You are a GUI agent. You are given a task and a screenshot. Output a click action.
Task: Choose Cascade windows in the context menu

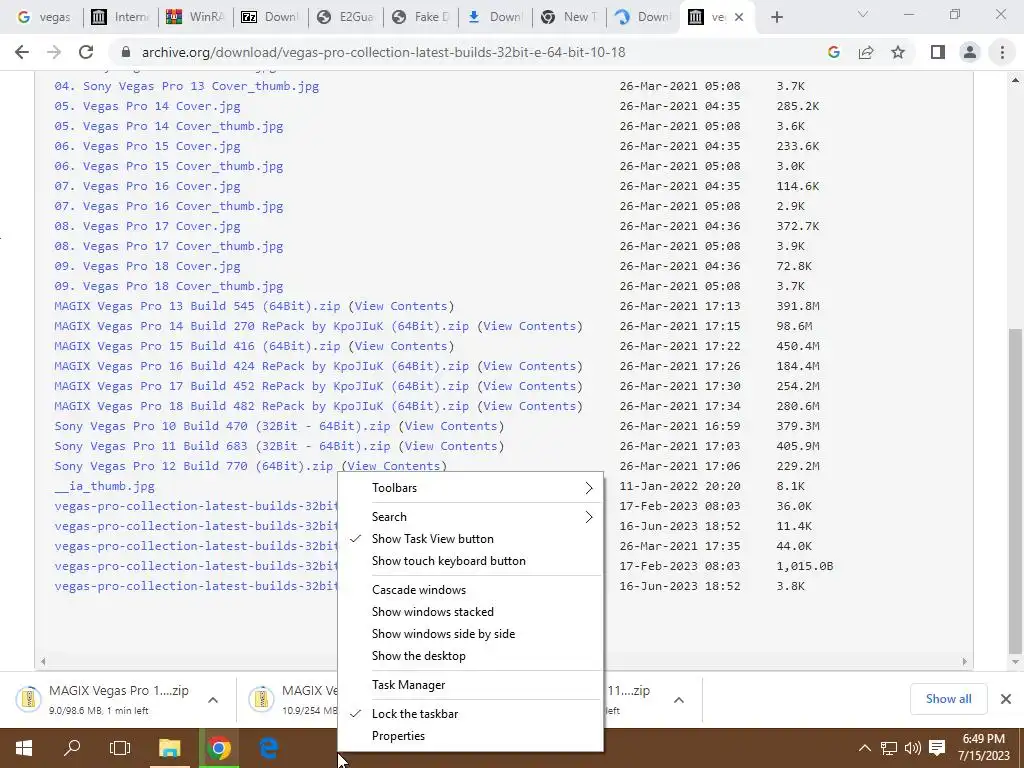pos(470,590)
